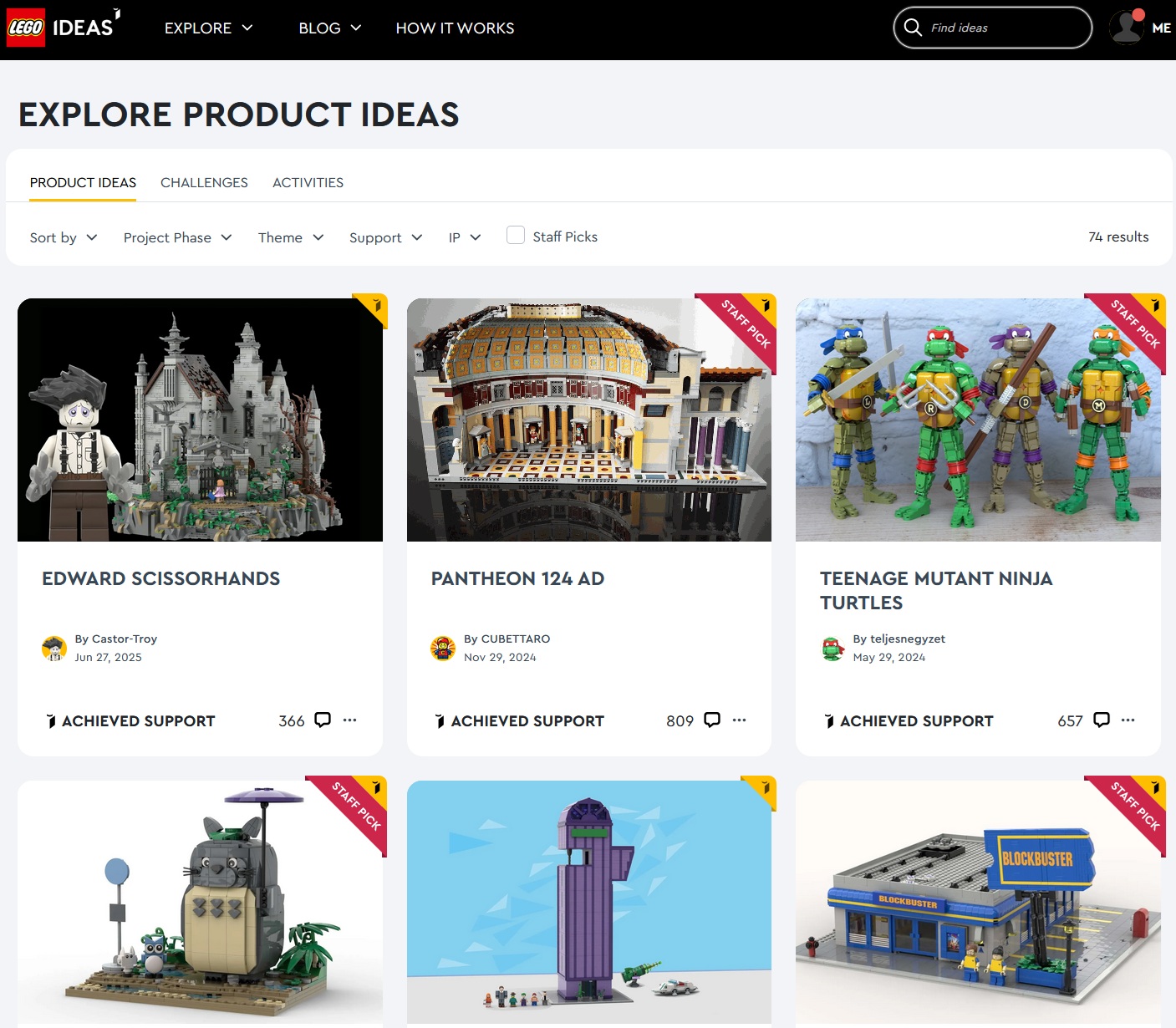Switch to the Challenges tab
Screen dimensions: 1176x1028
204,182
